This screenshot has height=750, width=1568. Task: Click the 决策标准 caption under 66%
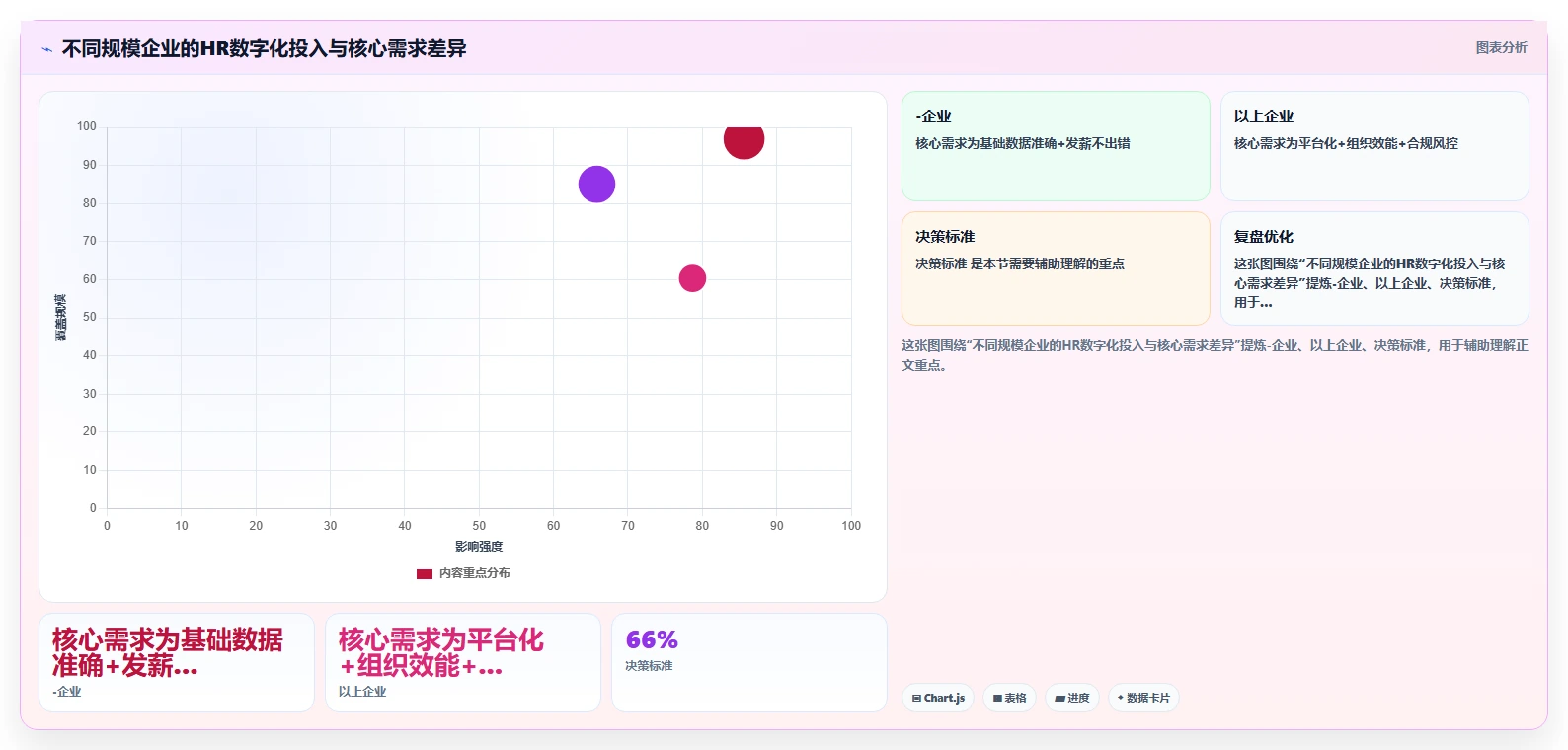coord(649,666)
